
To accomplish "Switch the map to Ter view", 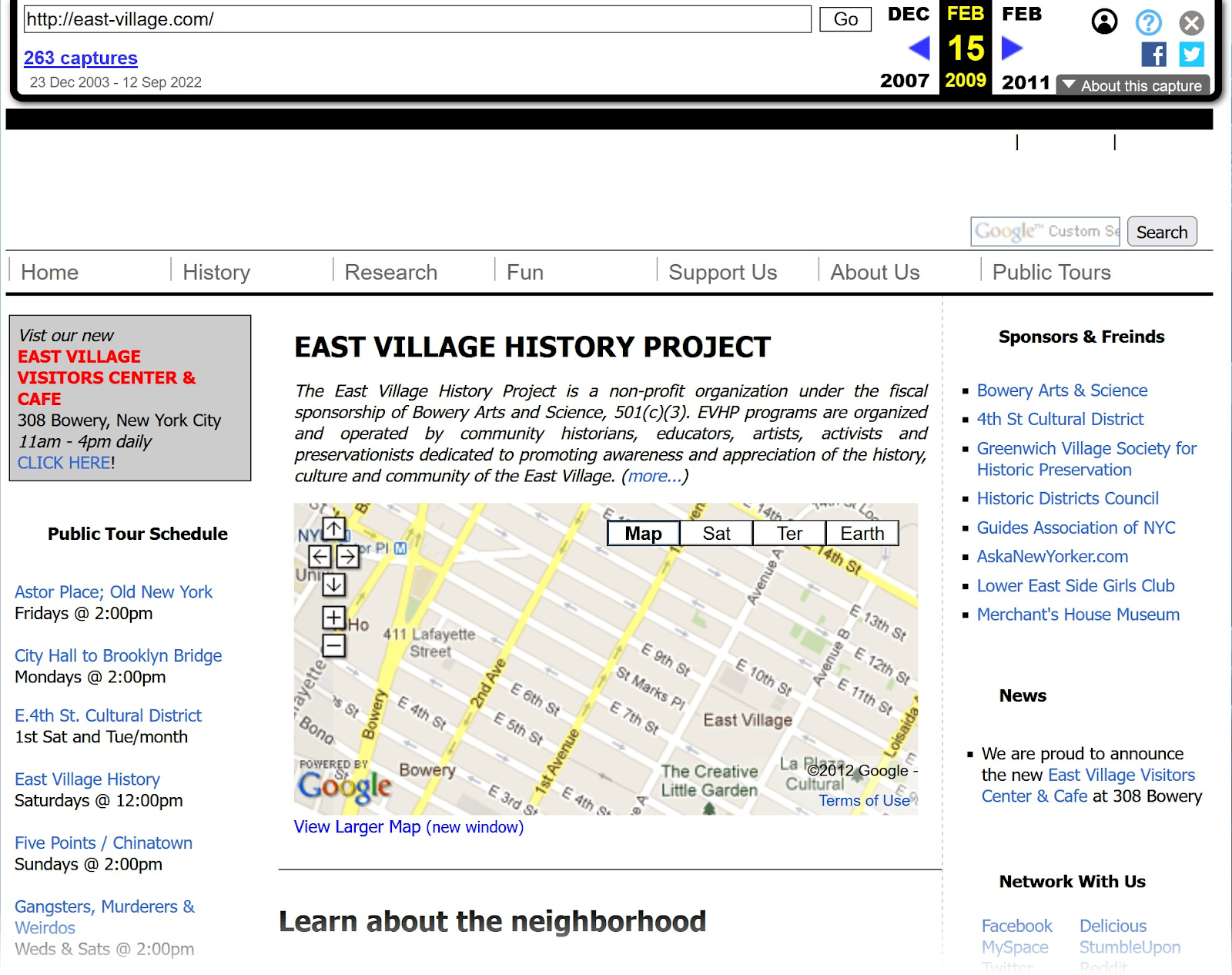I will pos(788,533).
